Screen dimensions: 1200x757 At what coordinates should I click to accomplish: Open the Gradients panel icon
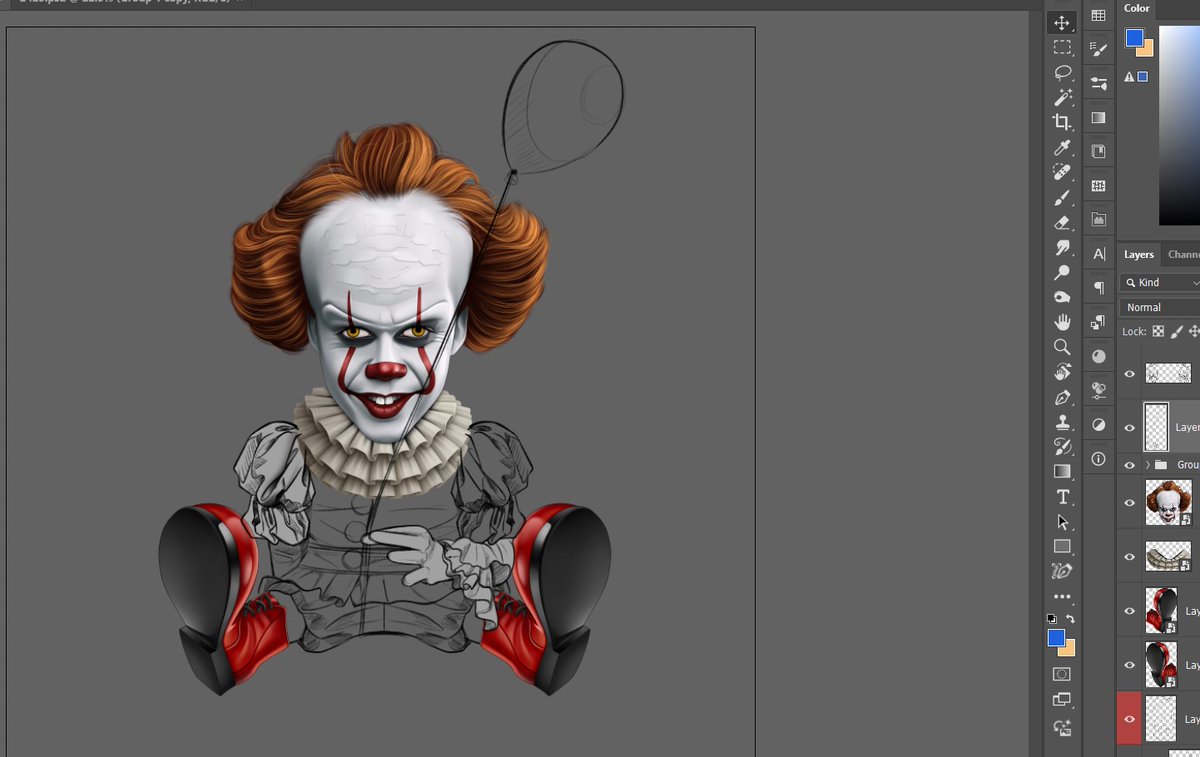click(1099, 117)
